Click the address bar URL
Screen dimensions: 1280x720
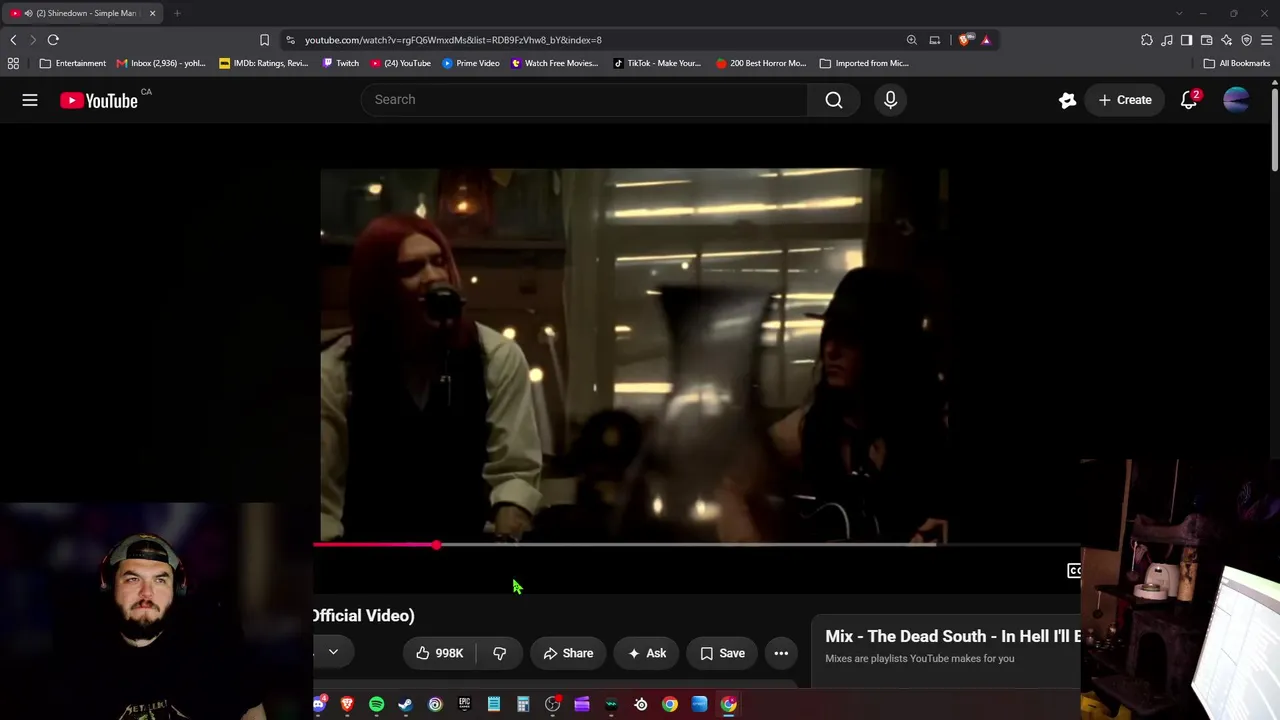point(453,40)
